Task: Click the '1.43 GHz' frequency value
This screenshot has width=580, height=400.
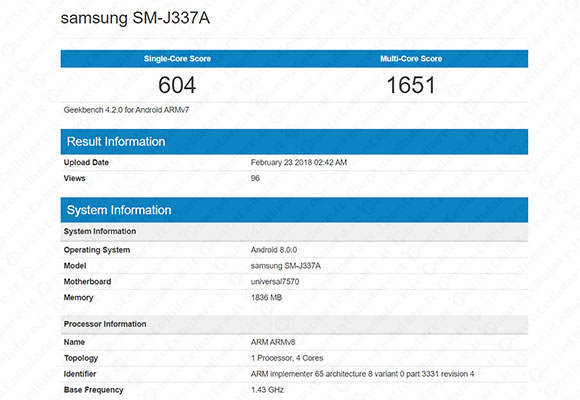Action: (267, 390)
